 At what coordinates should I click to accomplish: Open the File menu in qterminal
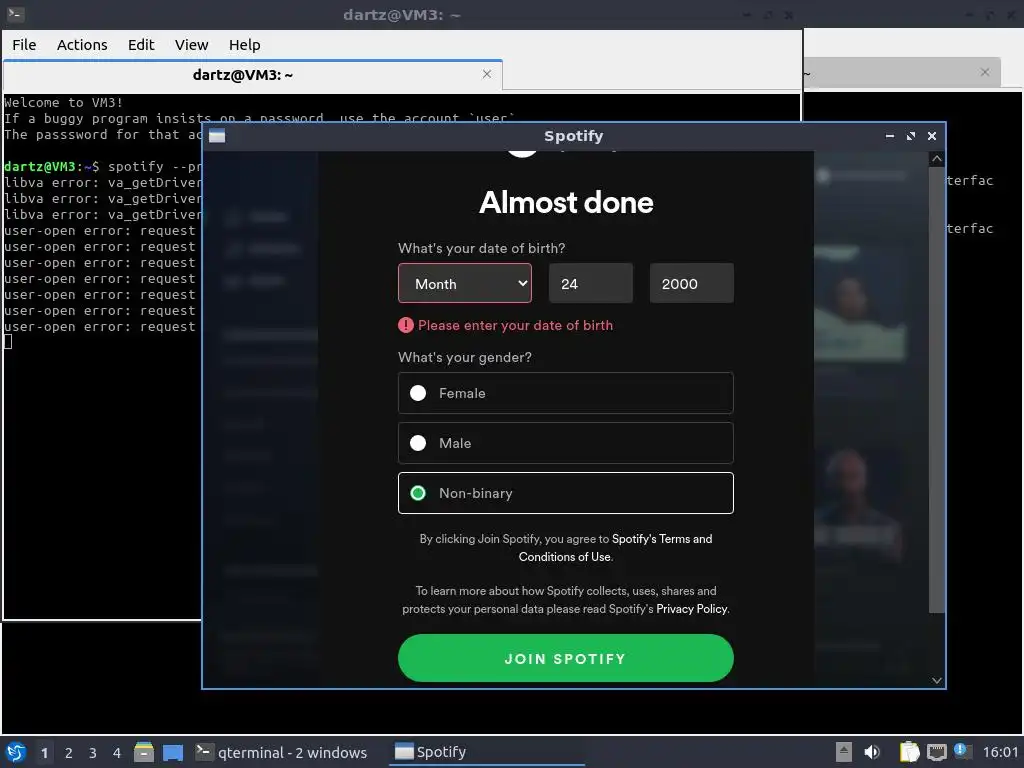click(24, 44)
